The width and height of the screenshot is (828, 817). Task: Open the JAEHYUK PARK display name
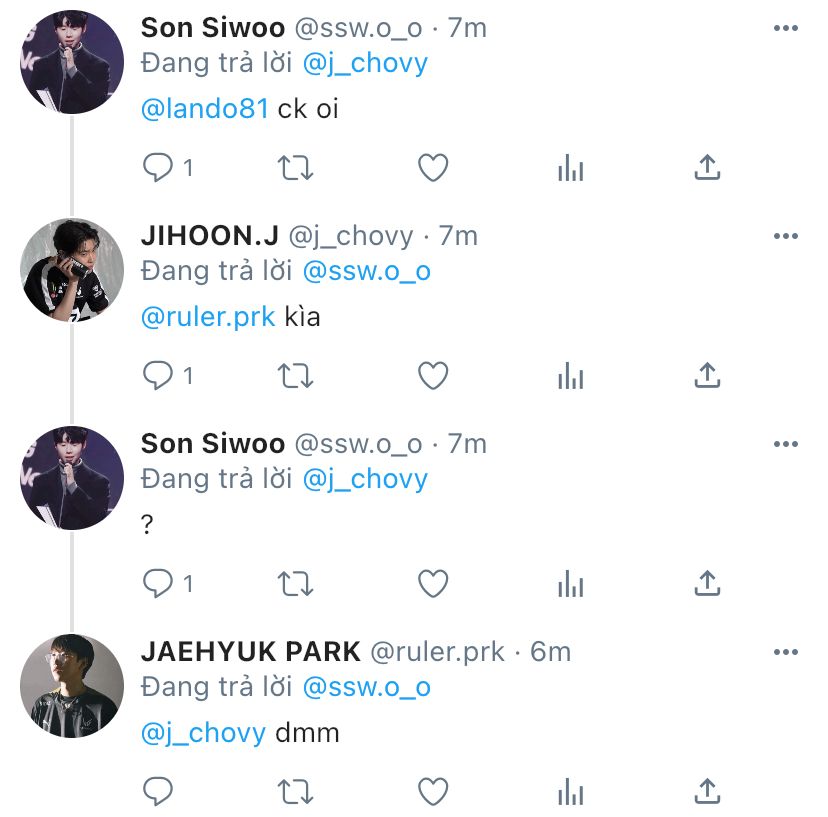pyautogui.click(x=251, y=652)
